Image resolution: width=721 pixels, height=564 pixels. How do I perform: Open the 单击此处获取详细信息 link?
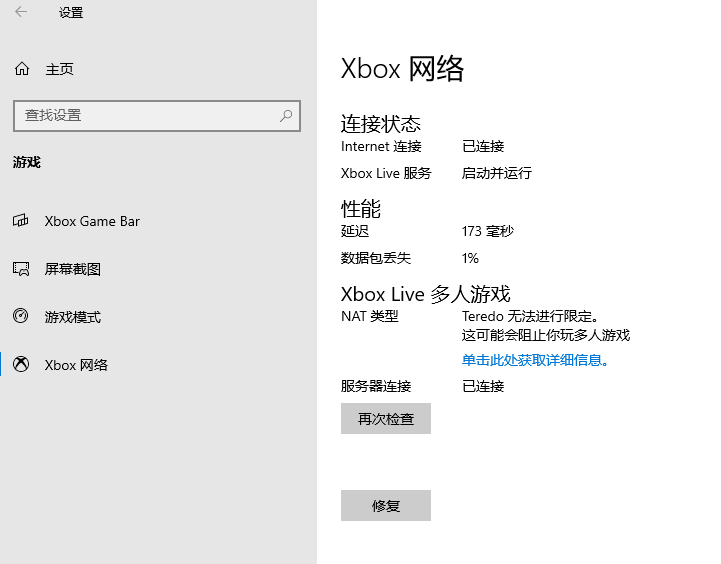click(x=535, y=360)
